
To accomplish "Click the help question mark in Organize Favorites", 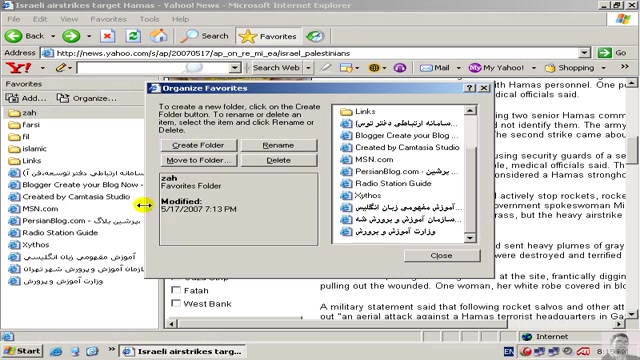I will [469, 88].
